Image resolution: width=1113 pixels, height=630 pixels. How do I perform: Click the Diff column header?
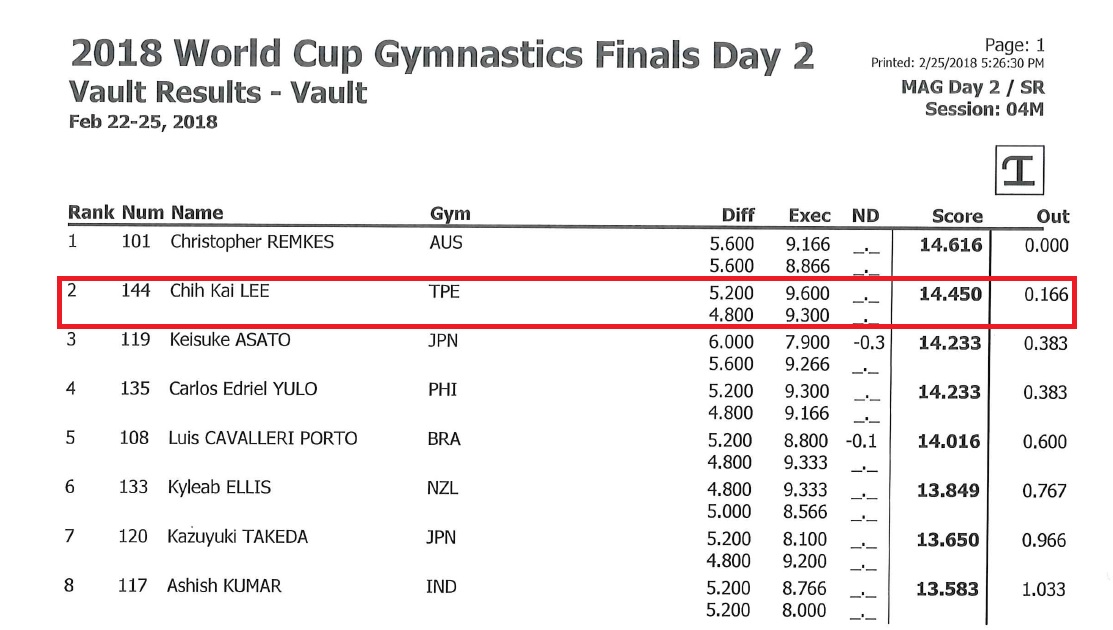738,215
